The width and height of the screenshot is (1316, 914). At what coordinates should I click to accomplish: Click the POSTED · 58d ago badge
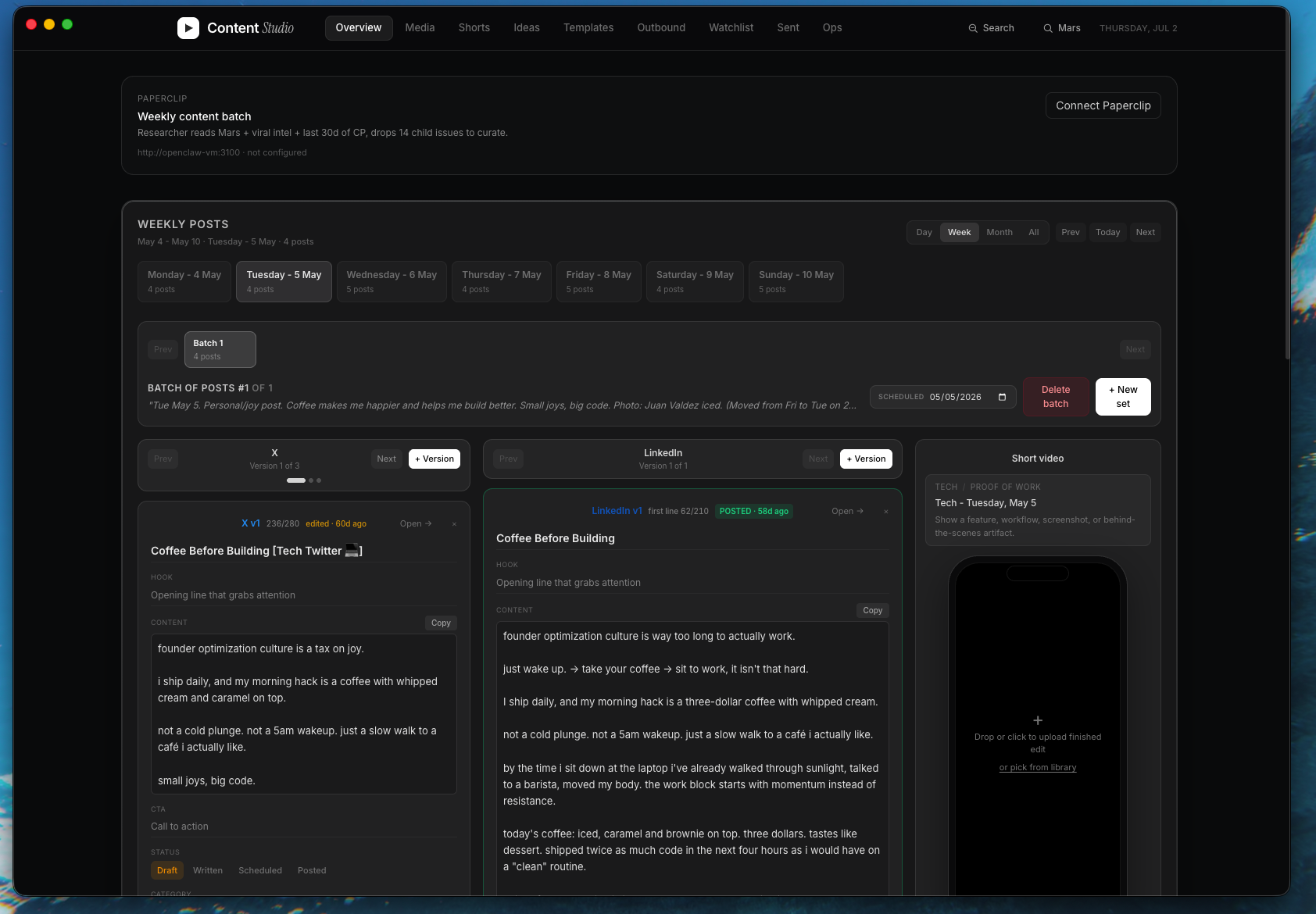(754, 512)
